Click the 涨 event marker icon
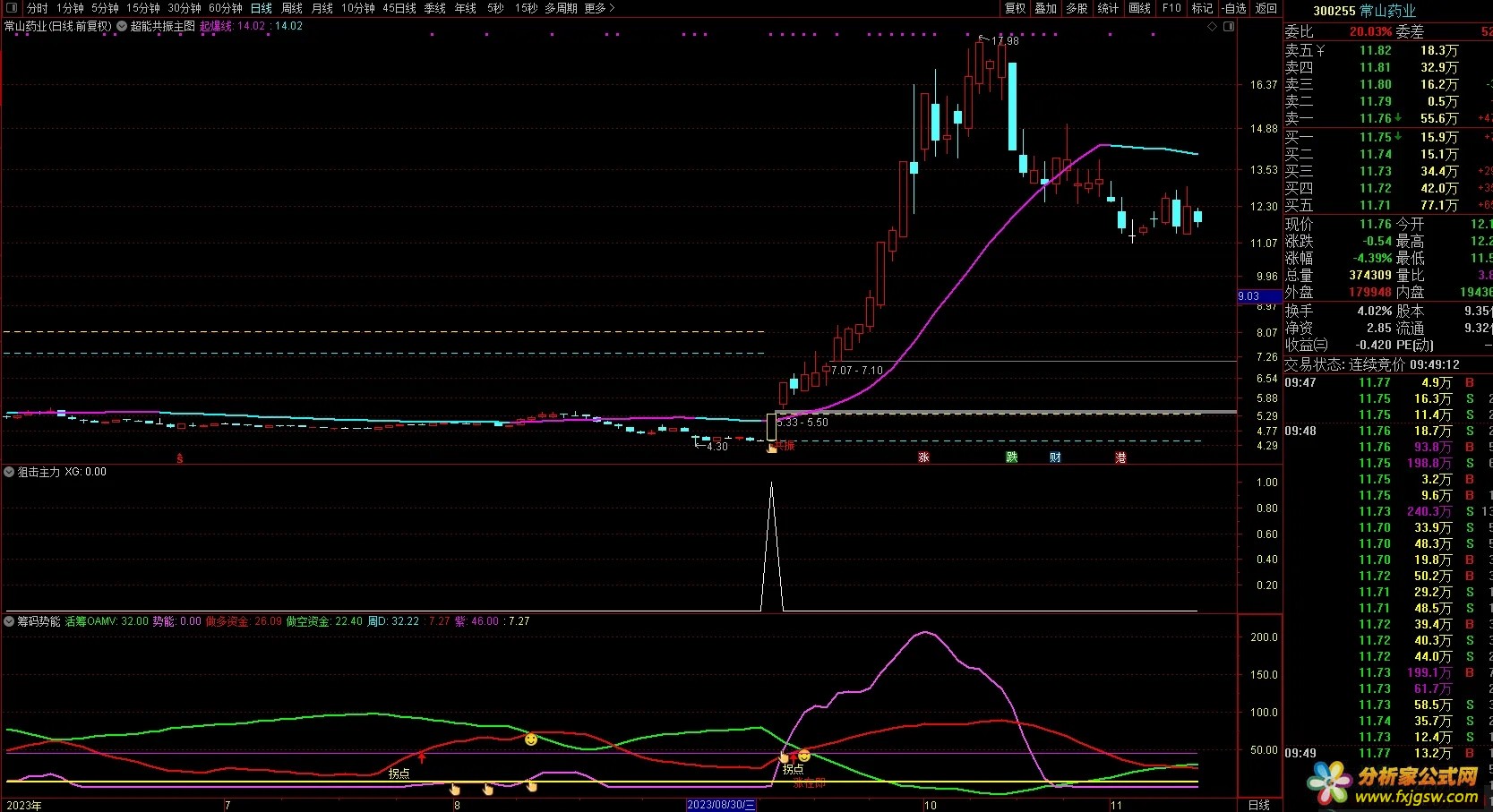This screenshot has height=812, width=1493. point(923,457)
